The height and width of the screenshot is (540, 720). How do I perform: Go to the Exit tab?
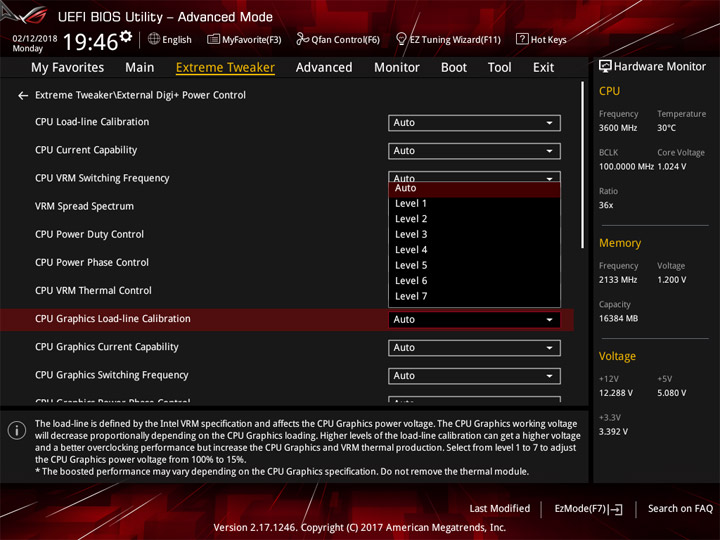[x=543, y=68]
